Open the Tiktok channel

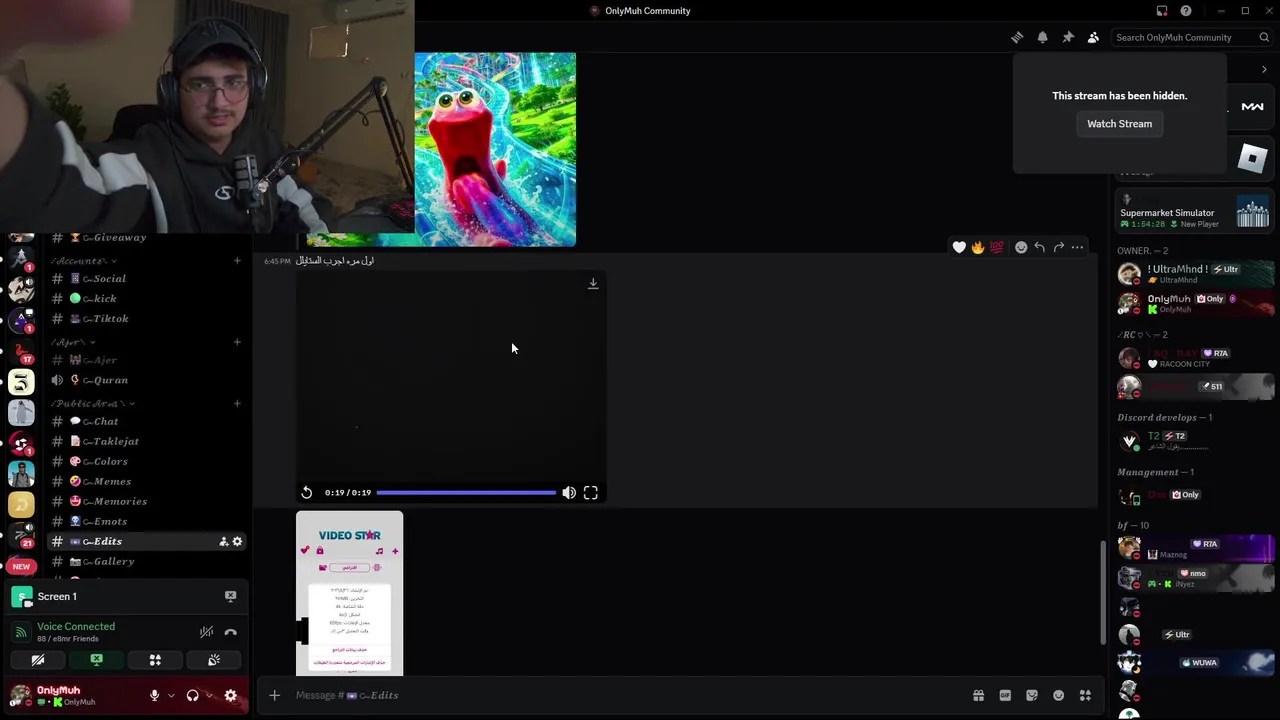tap(148, 318)
